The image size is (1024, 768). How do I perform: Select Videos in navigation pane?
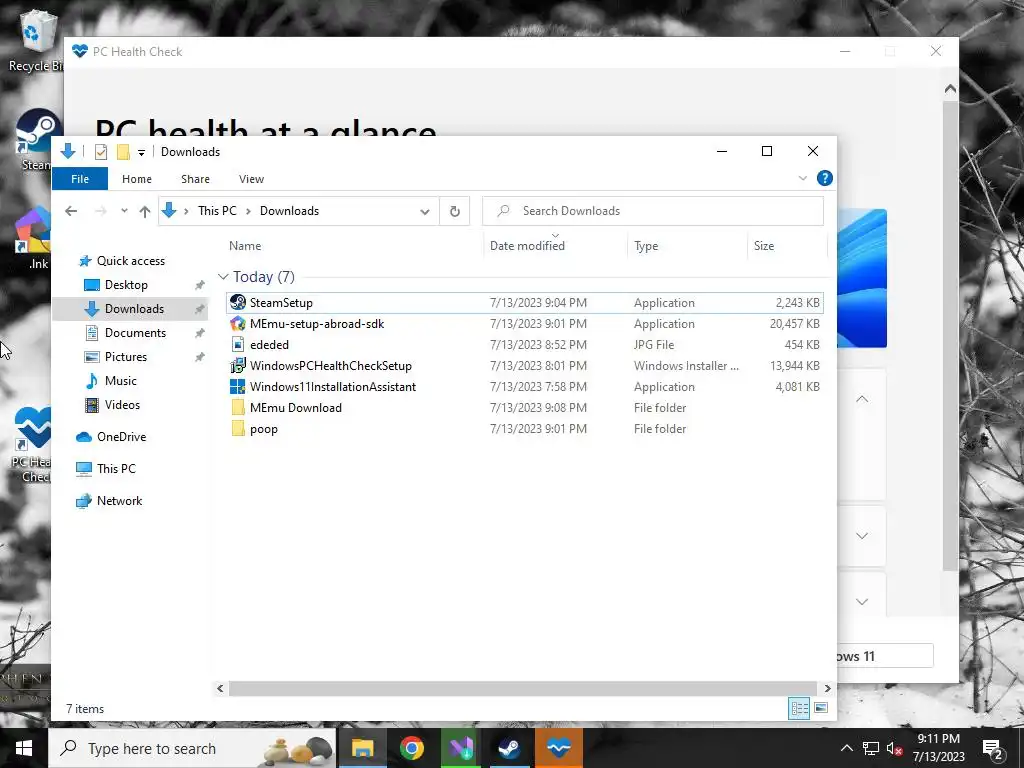(122, 405)
